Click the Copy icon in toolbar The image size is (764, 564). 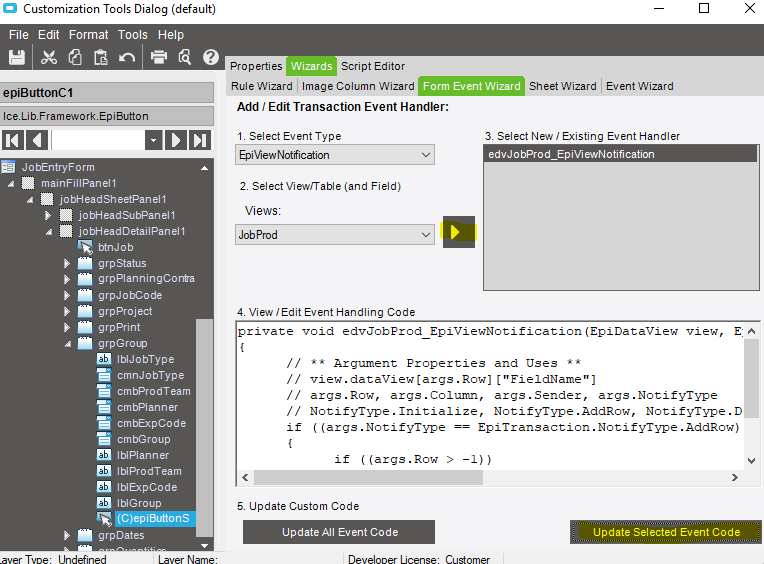click(x=75, y=57)
